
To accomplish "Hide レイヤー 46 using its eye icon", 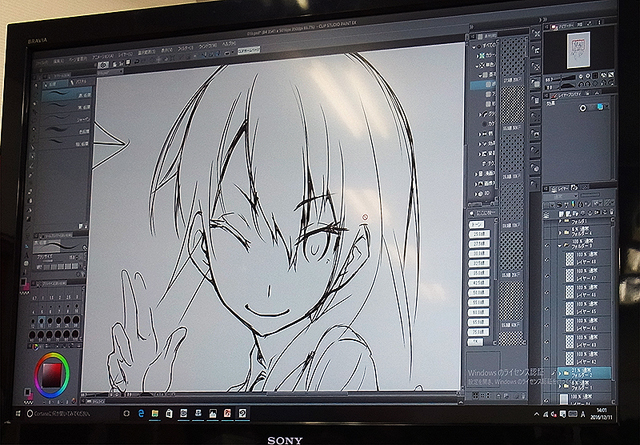I will point(547,293).
